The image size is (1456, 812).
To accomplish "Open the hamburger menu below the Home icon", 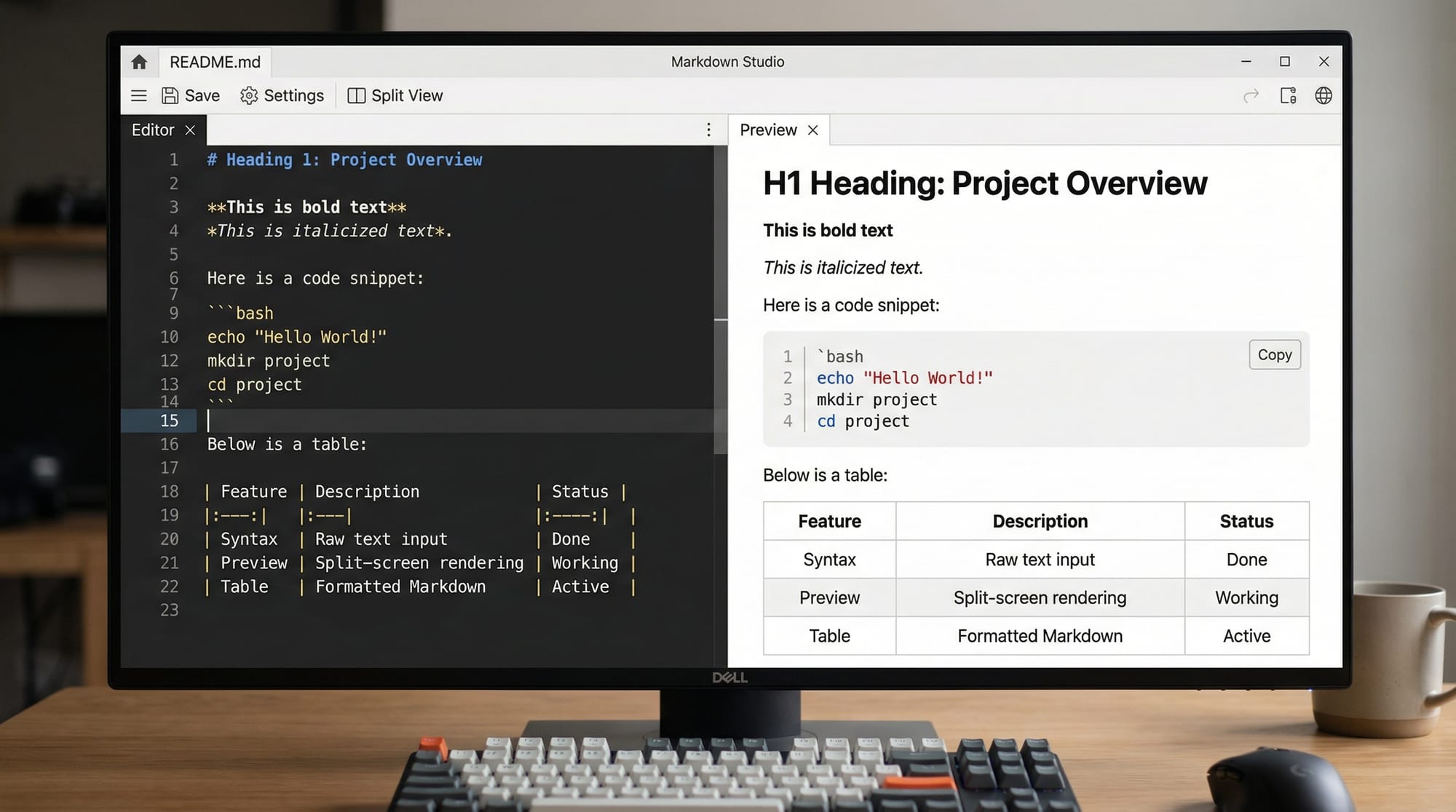I will [x=138, y=95].
